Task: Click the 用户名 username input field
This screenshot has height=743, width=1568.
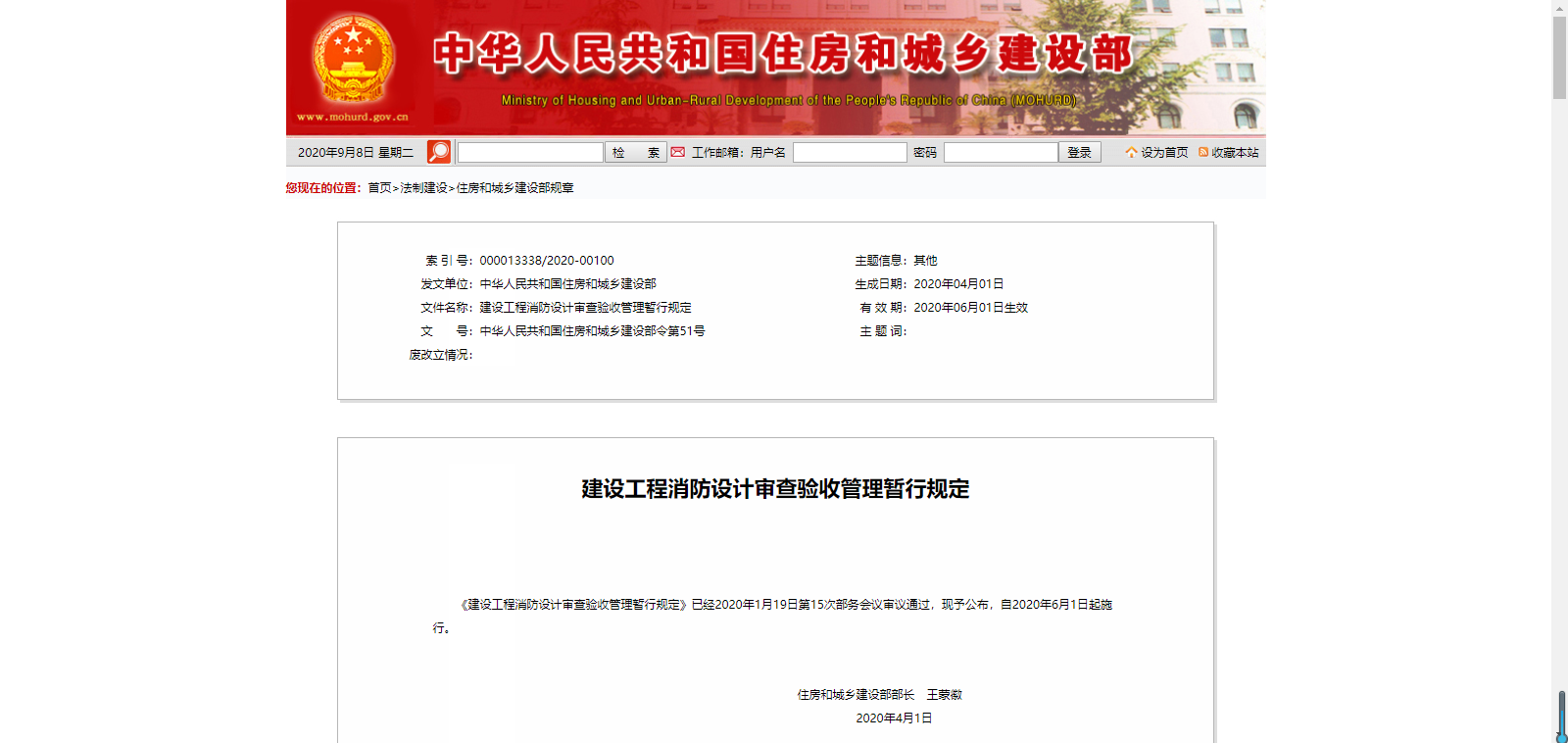Action: (850, 153)
